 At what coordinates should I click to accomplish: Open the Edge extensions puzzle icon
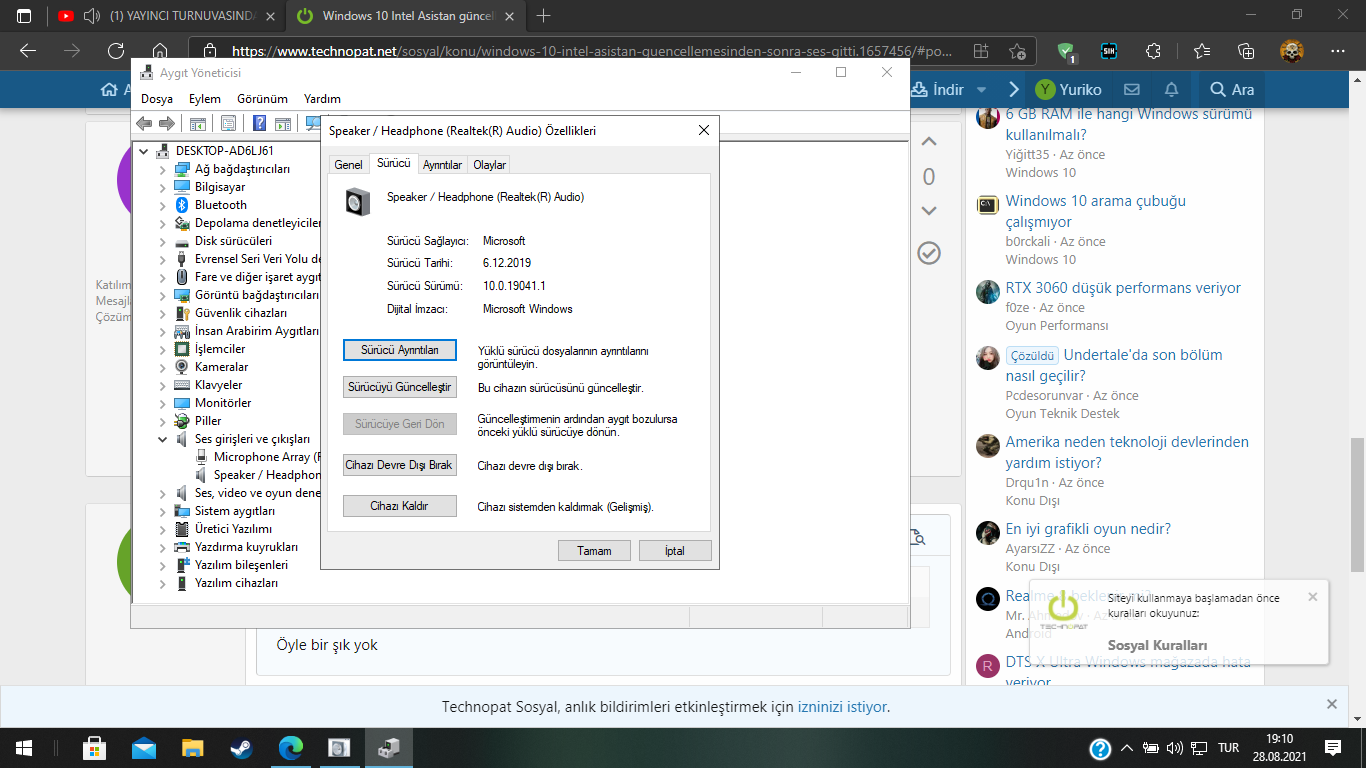[x=1153, y=51]
